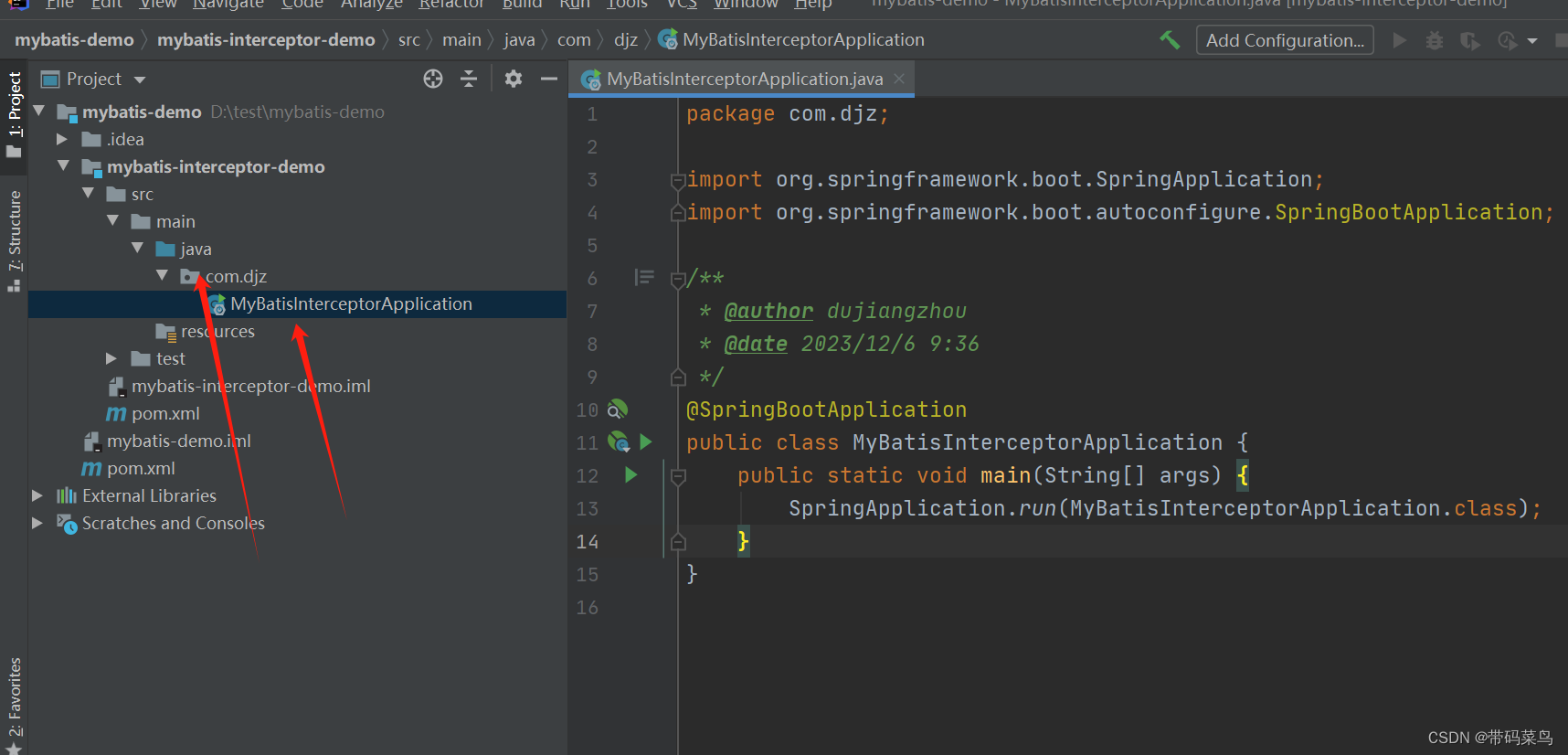Viewport: 1568px width, 755px height.
Task: Click 'package com.djz;' on line 1
Action: pos(787,114)
